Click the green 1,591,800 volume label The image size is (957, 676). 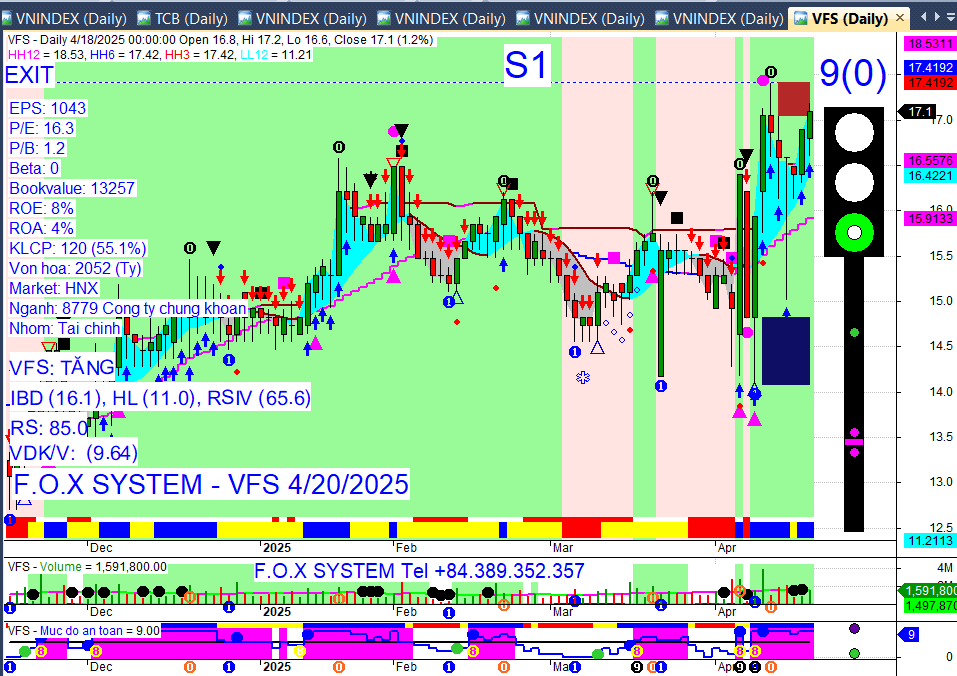pos(928,591)
